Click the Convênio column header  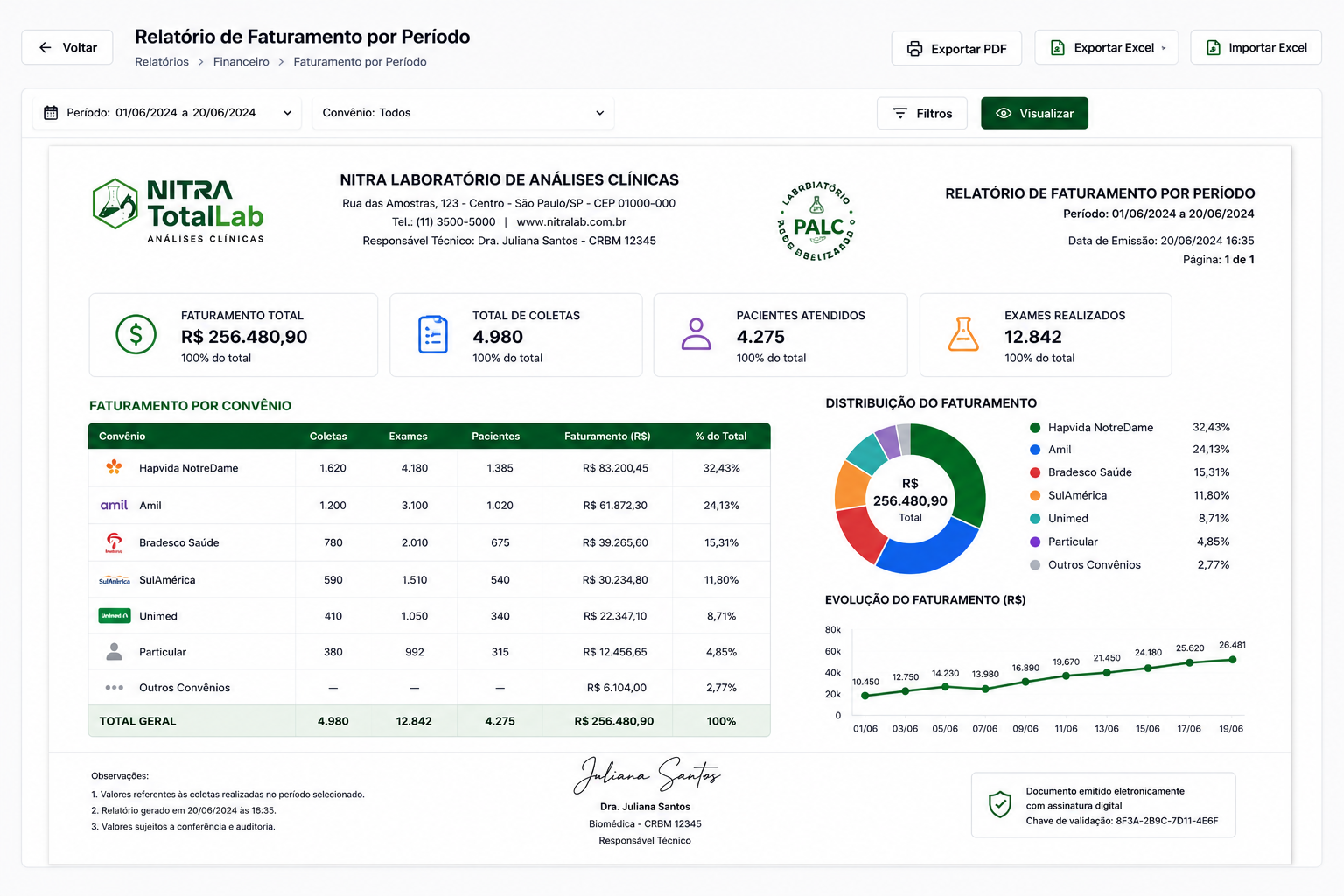(x=122, y=437)
